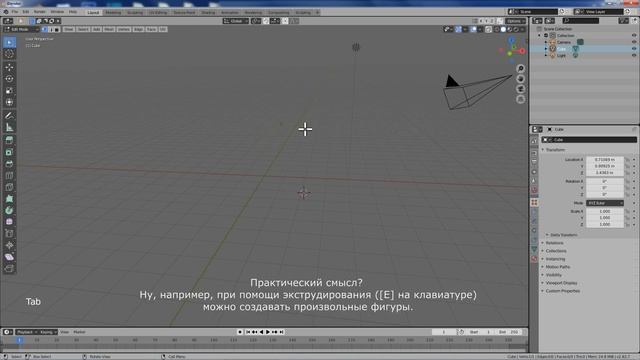Click the outliner search field

point(581,20)
